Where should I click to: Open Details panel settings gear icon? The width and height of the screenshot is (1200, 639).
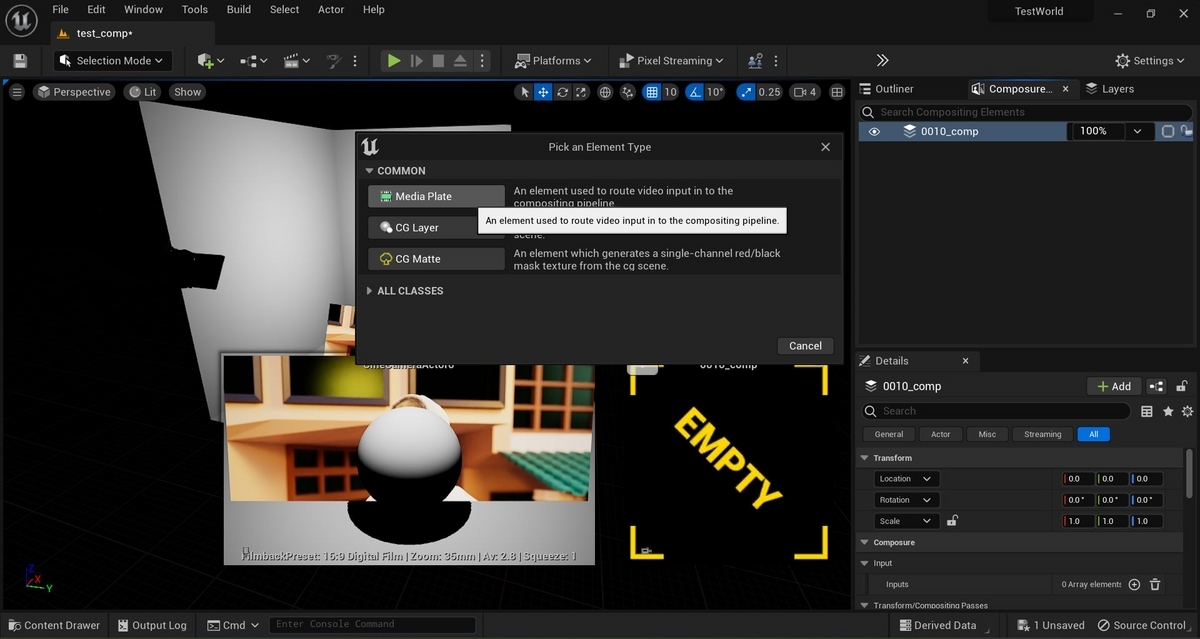[x=1187, y=411]
